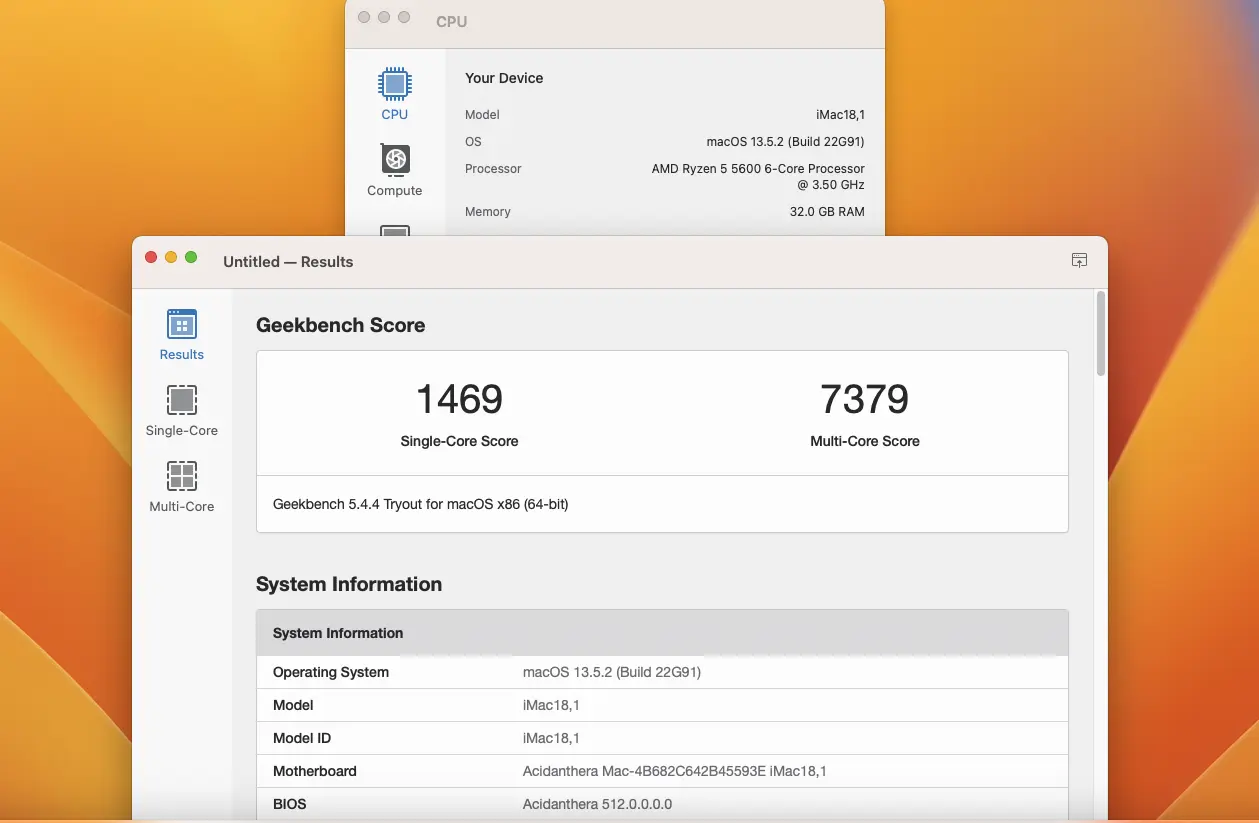Click the Memory label in CPU window

click(x=488, y=212)
